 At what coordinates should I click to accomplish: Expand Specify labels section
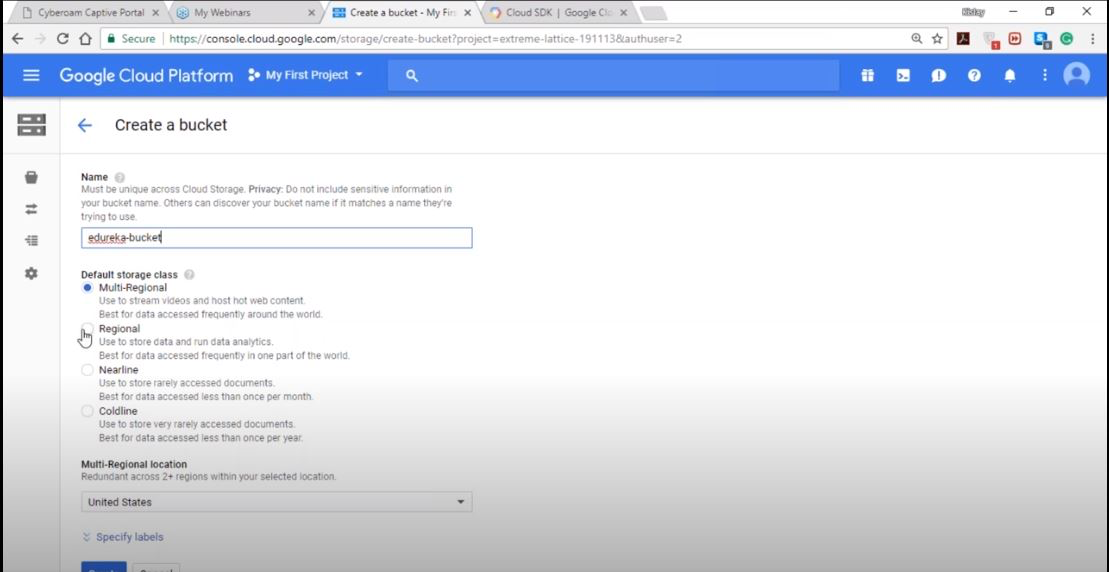coord(123,537)
